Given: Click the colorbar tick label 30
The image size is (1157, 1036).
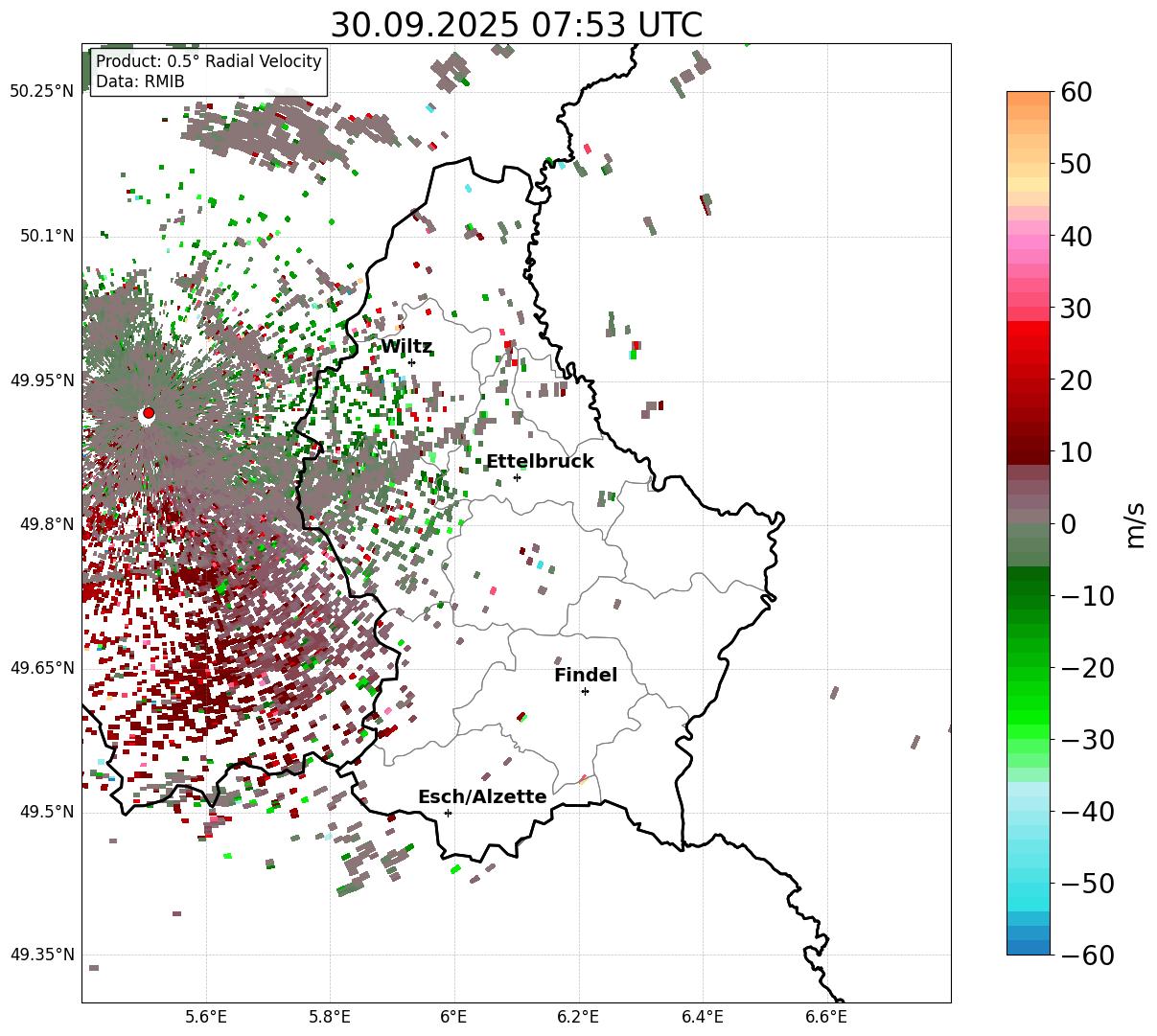Looking at the screenshot, I should (1076, 308).
